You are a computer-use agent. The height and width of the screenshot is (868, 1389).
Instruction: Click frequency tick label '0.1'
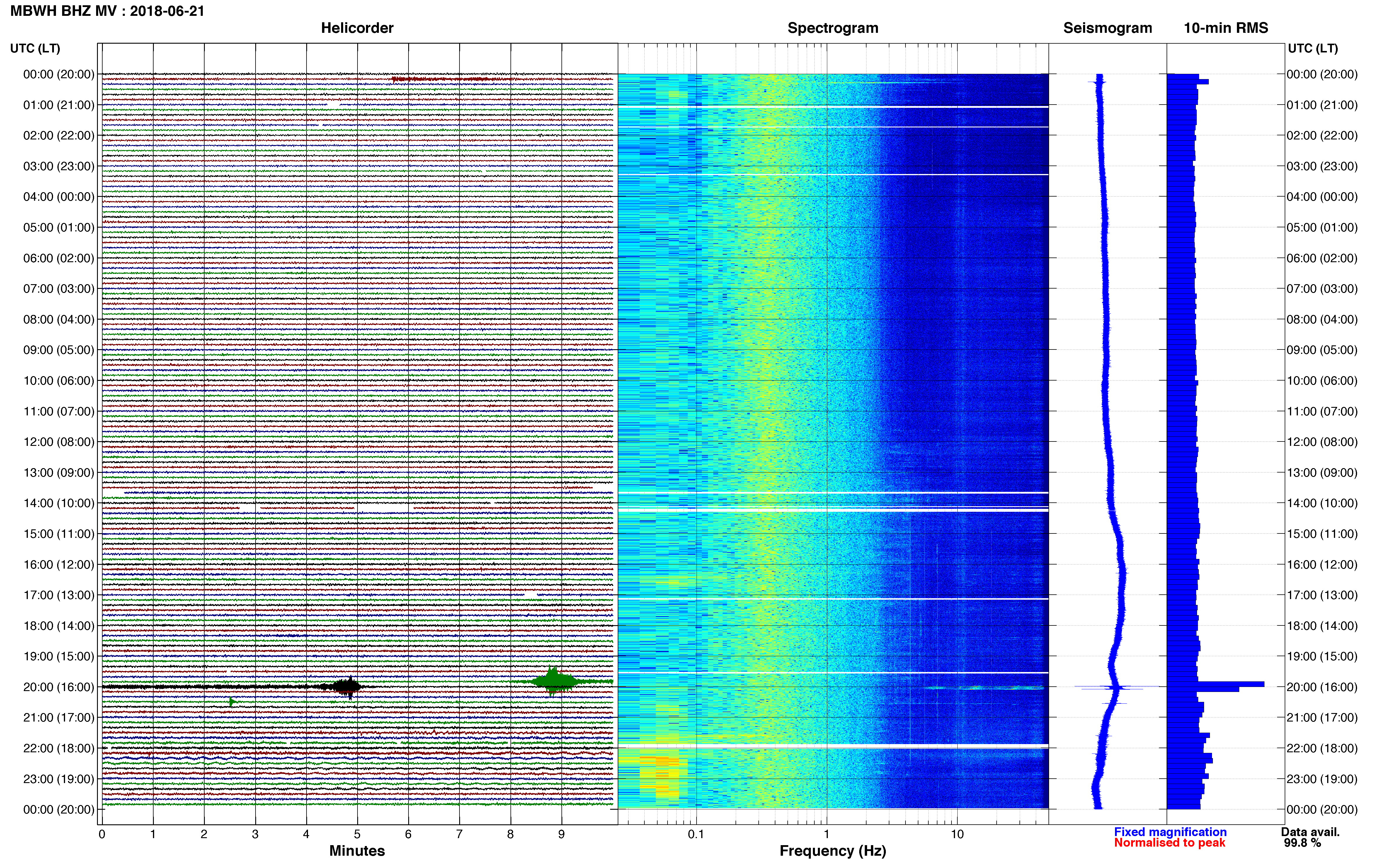pyautogui.click(x=696, y=834)
